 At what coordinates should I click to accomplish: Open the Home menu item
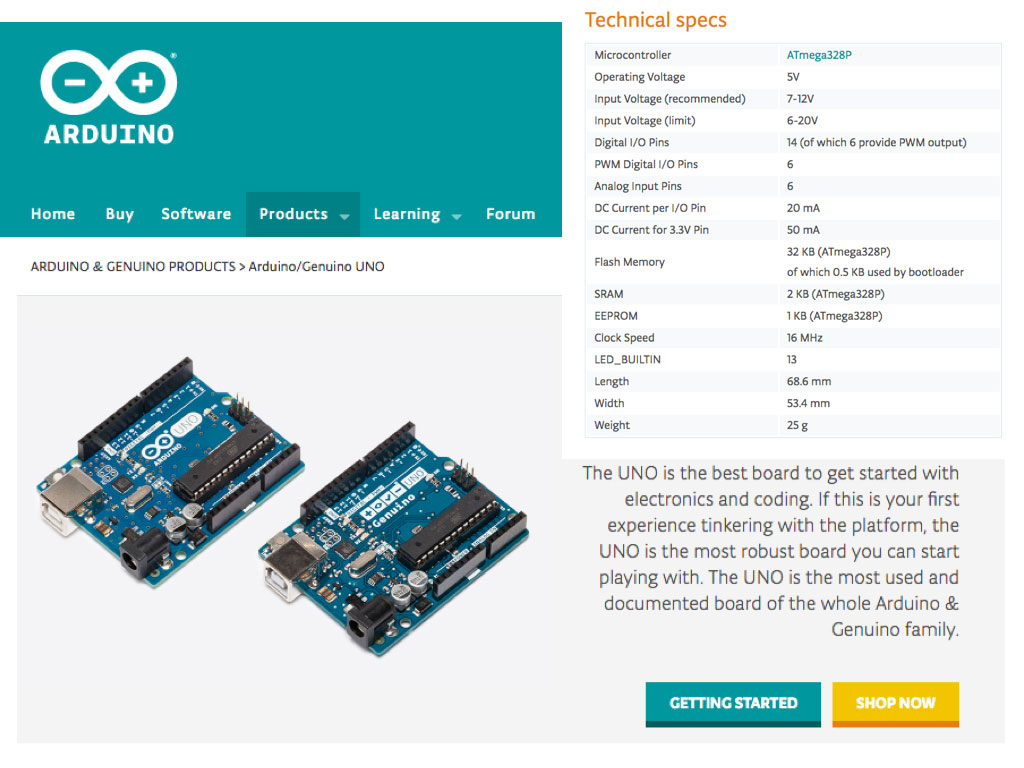tap(53, 214)
